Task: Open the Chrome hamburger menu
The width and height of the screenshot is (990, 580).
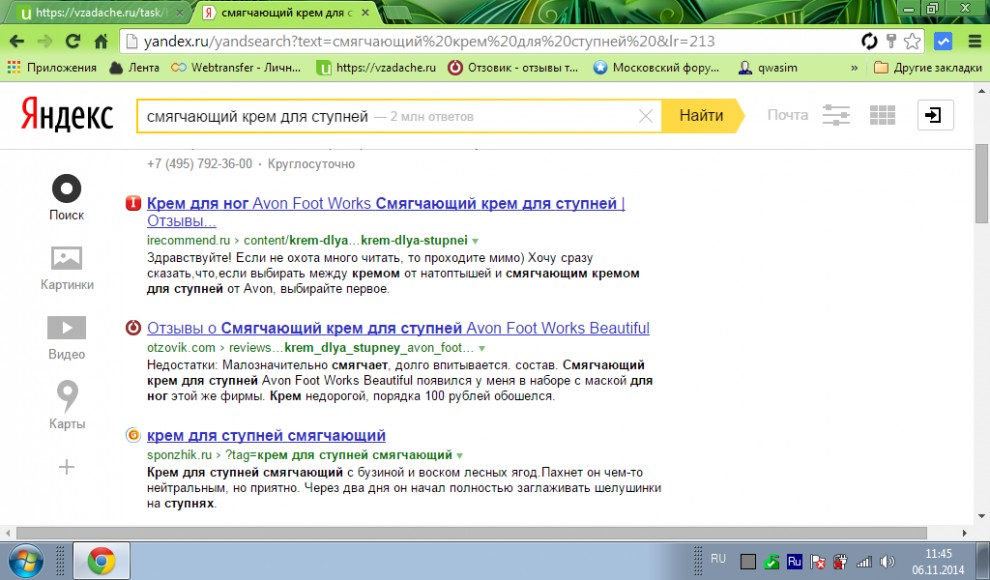Action: pos(974,42)
